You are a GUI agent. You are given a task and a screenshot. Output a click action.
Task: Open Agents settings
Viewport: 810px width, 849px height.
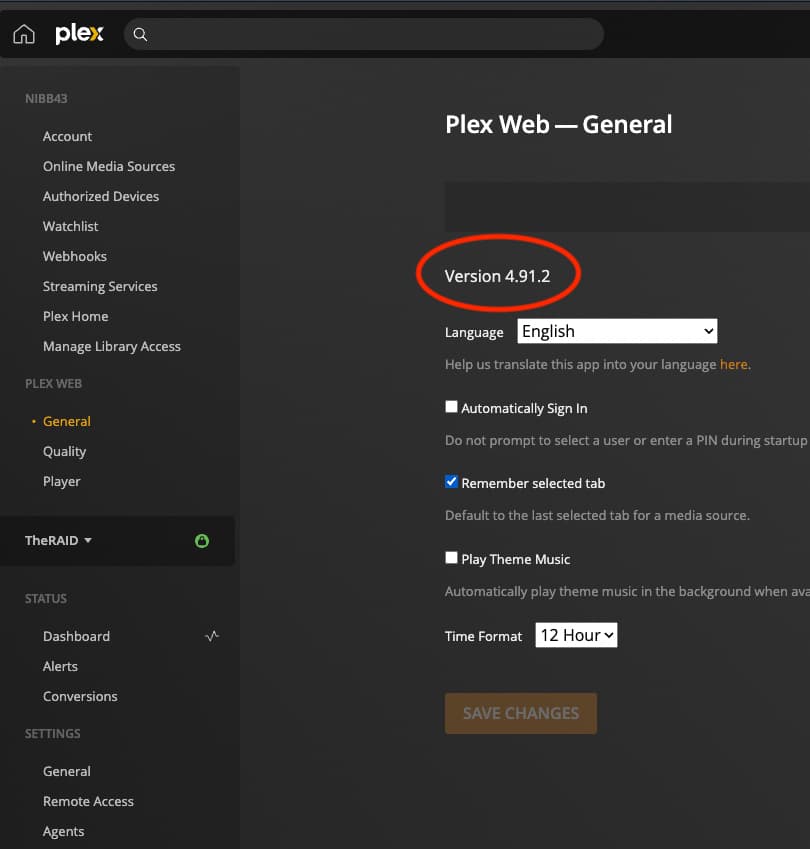pos(63,832)
